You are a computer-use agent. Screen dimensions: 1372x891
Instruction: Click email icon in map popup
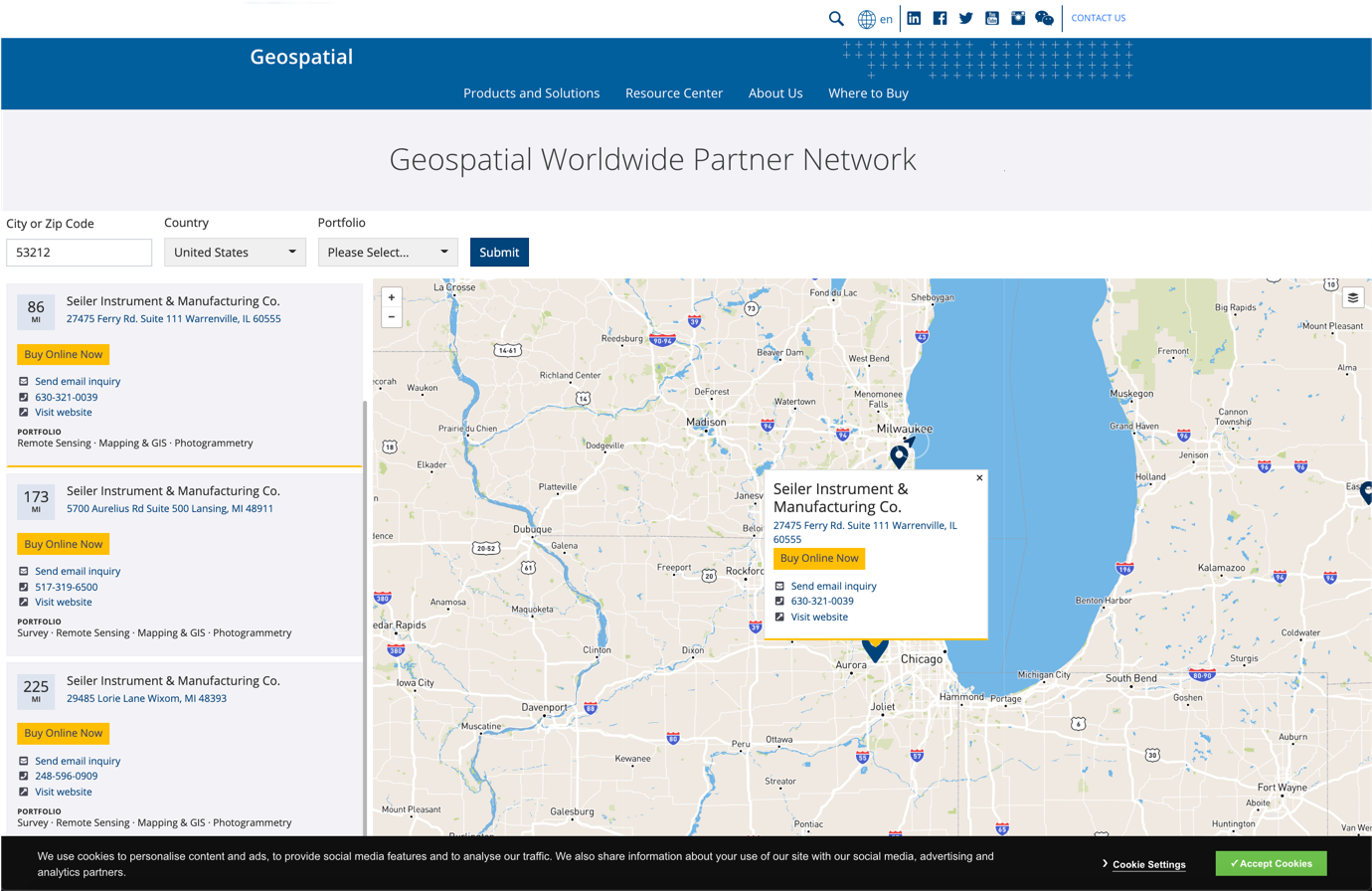(x=779, y=586)
